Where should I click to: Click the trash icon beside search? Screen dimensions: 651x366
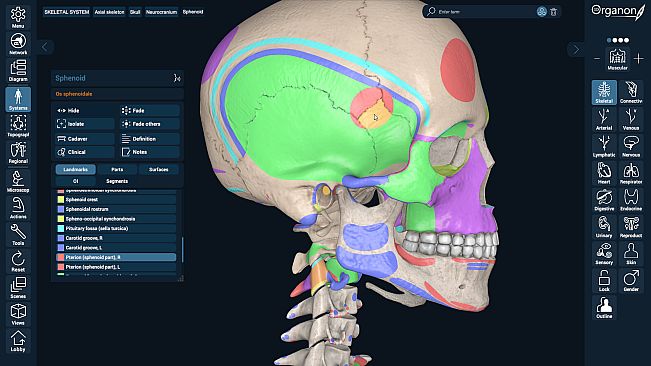[x=553, y=12]
